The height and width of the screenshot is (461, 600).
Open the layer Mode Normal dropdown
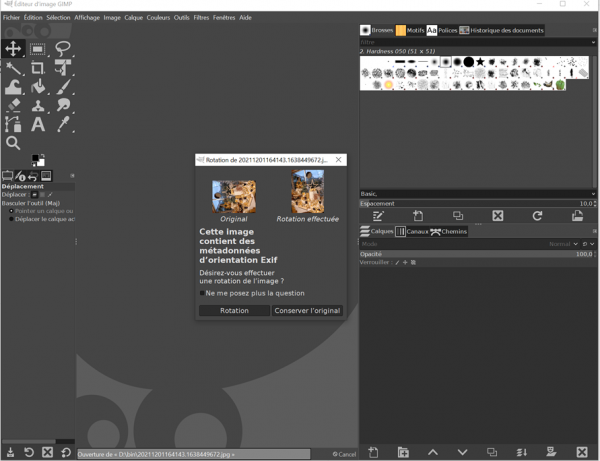coord(563,244)
